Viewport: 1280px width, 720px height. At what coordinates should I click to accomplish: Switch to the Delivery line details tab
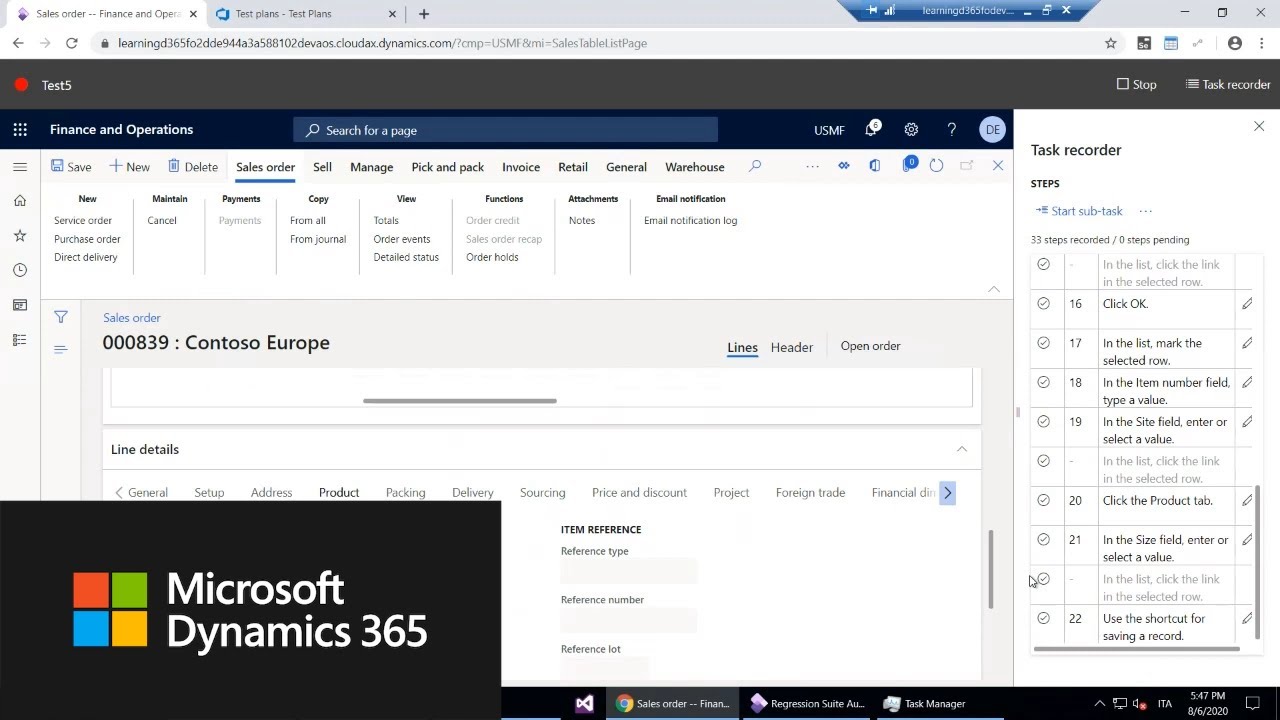(x=472, y=493)
